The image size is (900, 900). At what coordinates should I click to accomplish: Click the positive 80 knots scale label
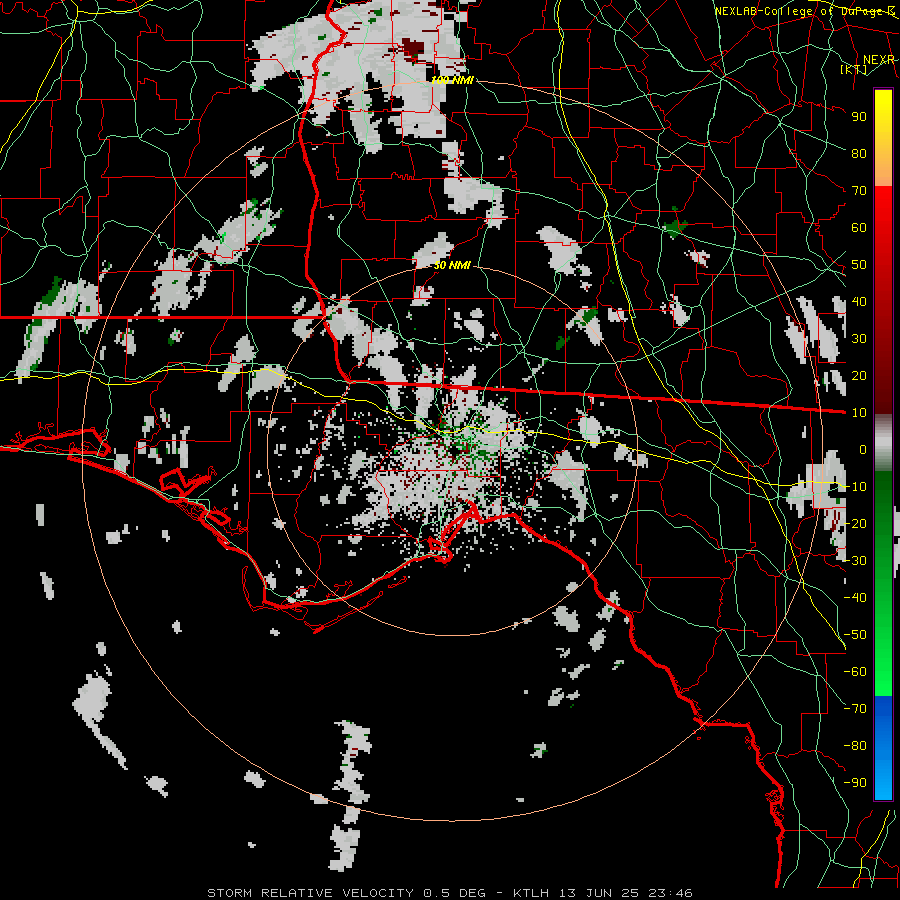click(859, 154)
